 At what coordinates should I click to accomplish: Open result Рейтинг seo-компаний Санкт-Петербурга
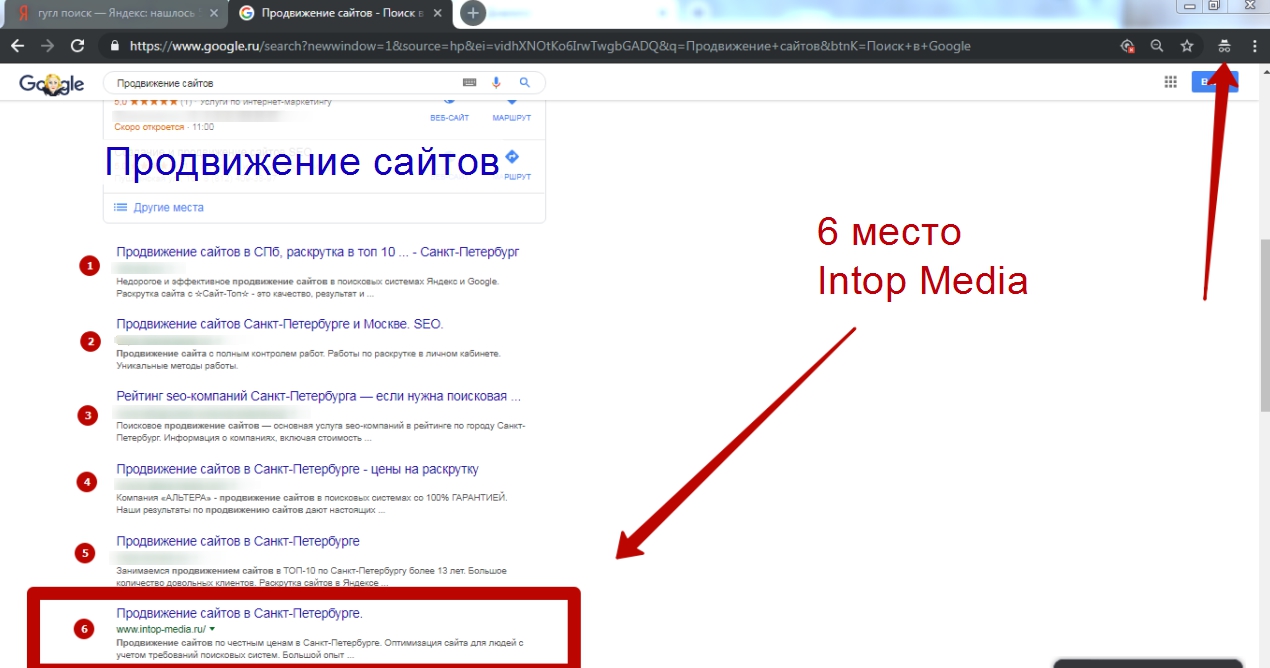click(x=318, y=396)
